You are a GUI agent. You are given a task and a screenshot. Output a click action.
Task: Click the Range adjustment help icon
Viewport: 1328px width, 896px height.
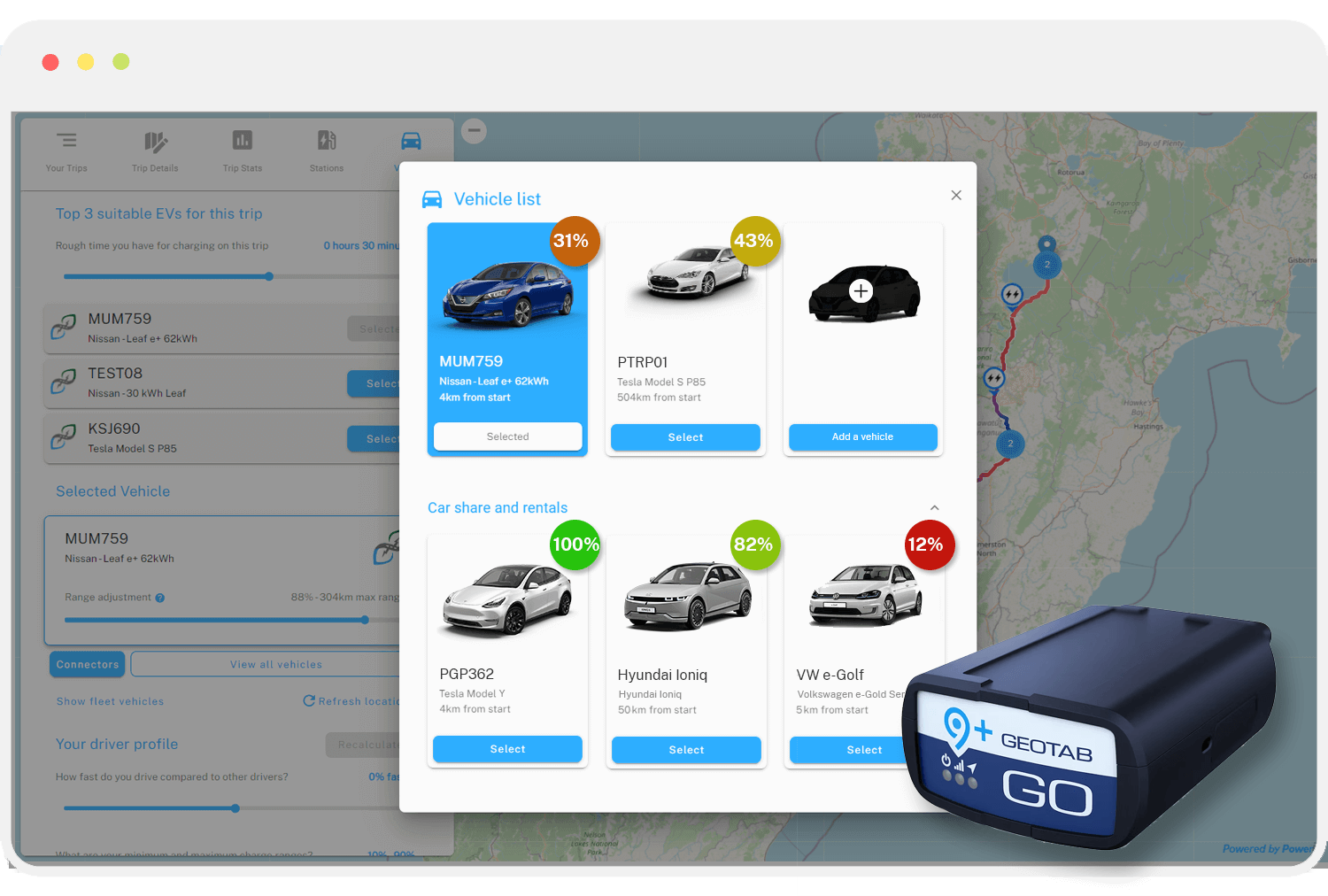[160, 598]
